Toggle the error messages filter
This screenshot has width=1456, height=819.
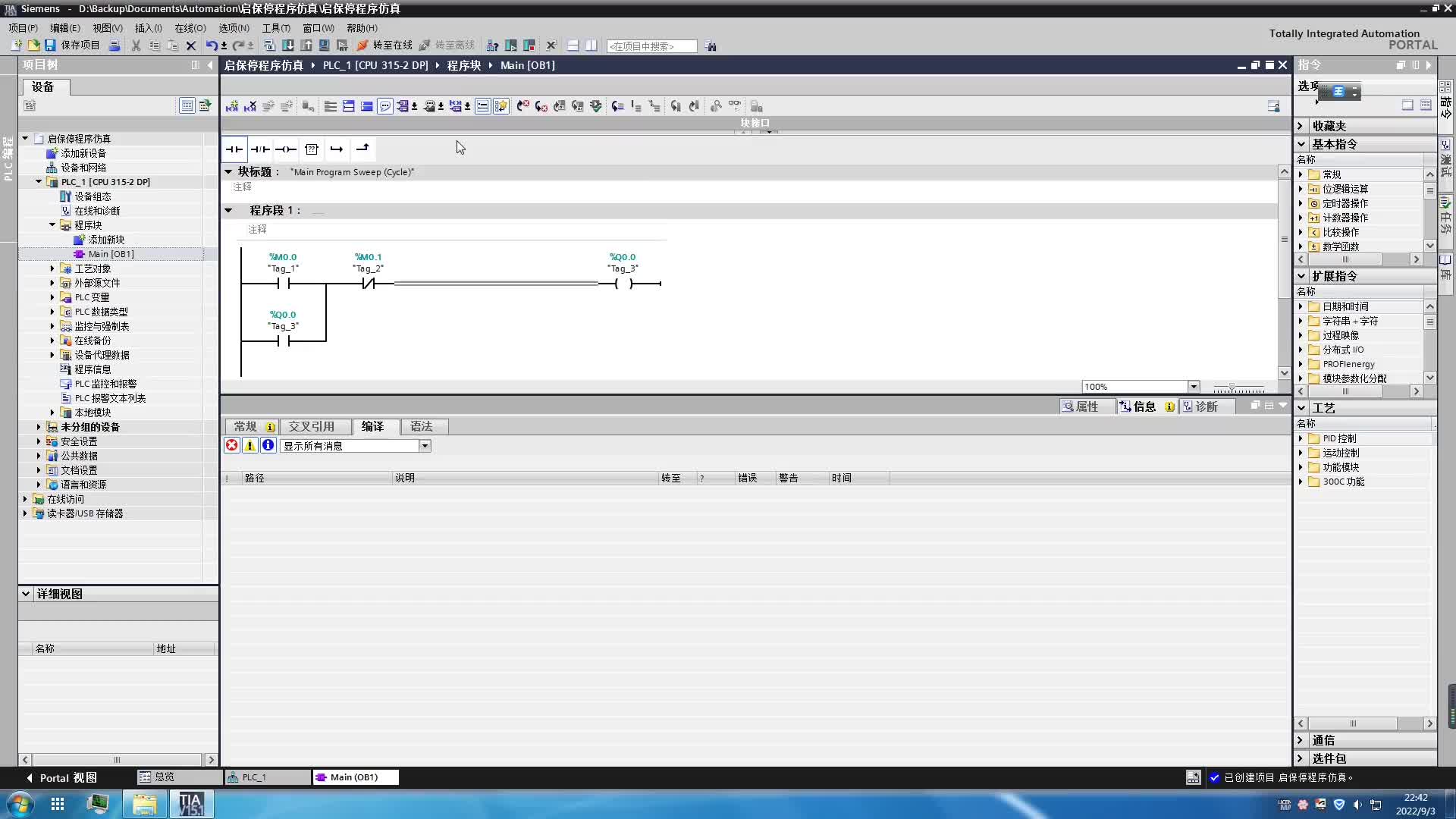pyautogui.click(x=232, y=445)
